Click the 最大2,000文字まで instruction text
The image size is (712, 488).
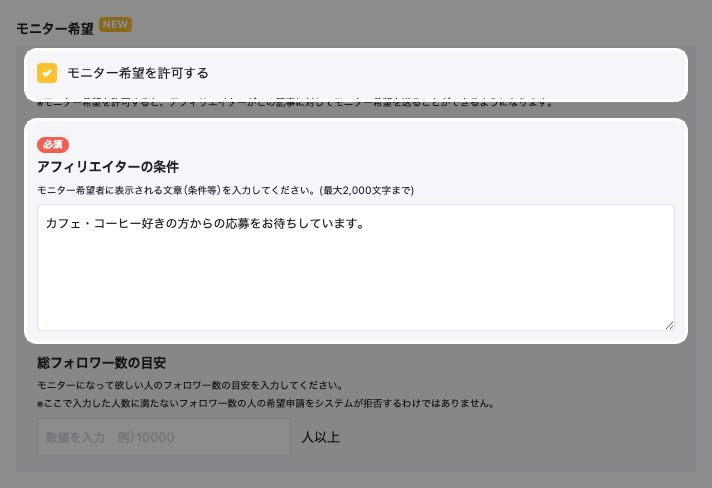[x=367, y=190]
